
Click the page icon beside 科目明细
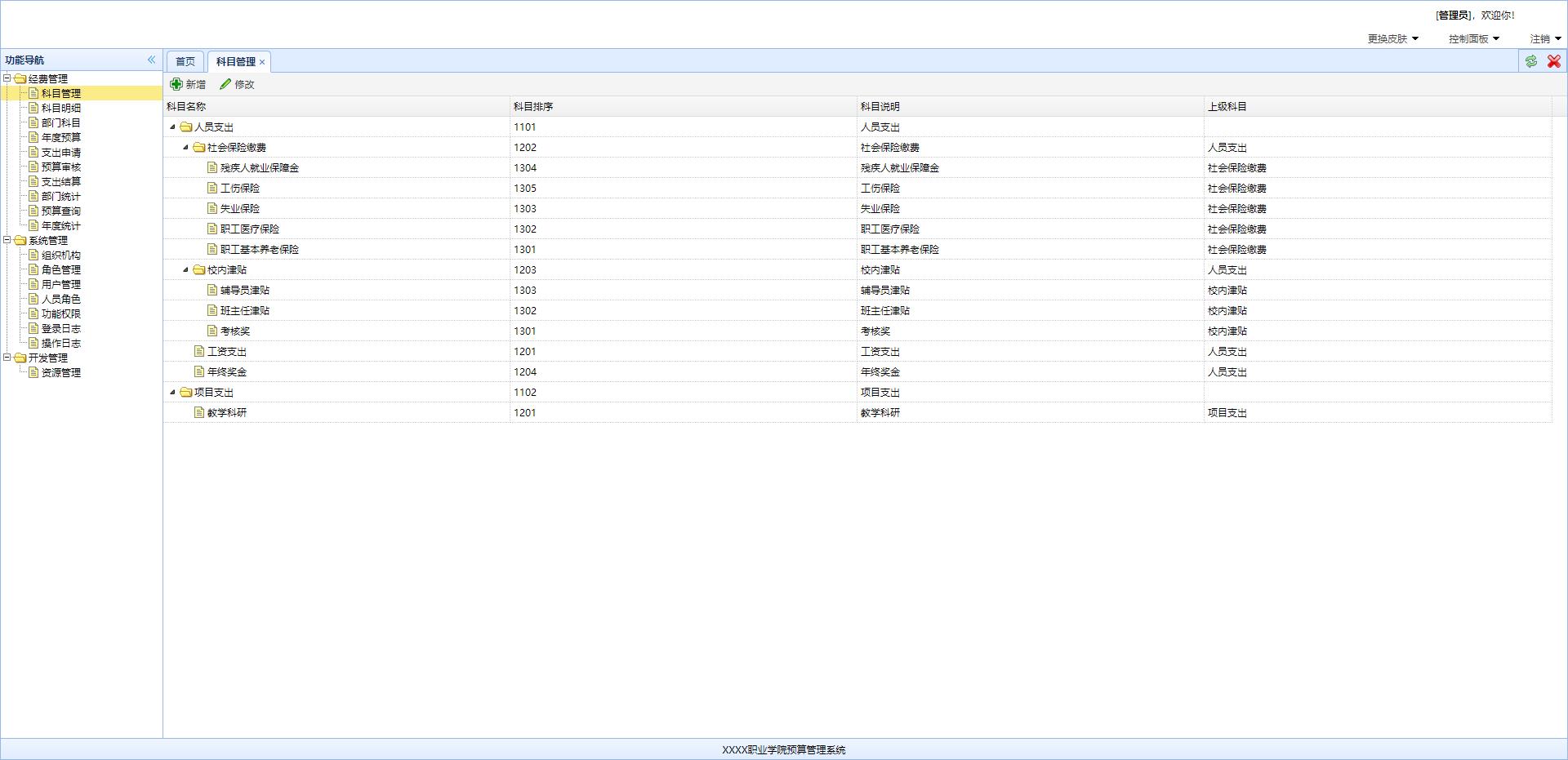coord(33,108)
